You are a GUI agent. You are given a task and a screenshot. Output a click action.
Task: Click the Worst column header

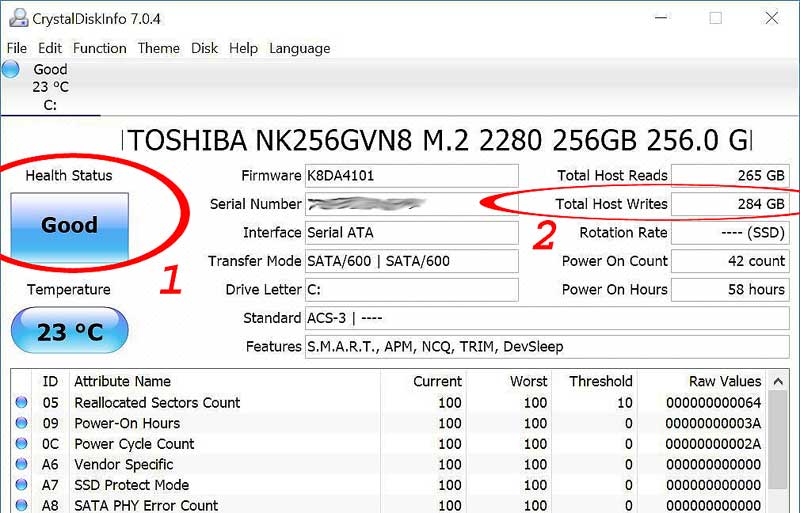click(x=508, y=381)
